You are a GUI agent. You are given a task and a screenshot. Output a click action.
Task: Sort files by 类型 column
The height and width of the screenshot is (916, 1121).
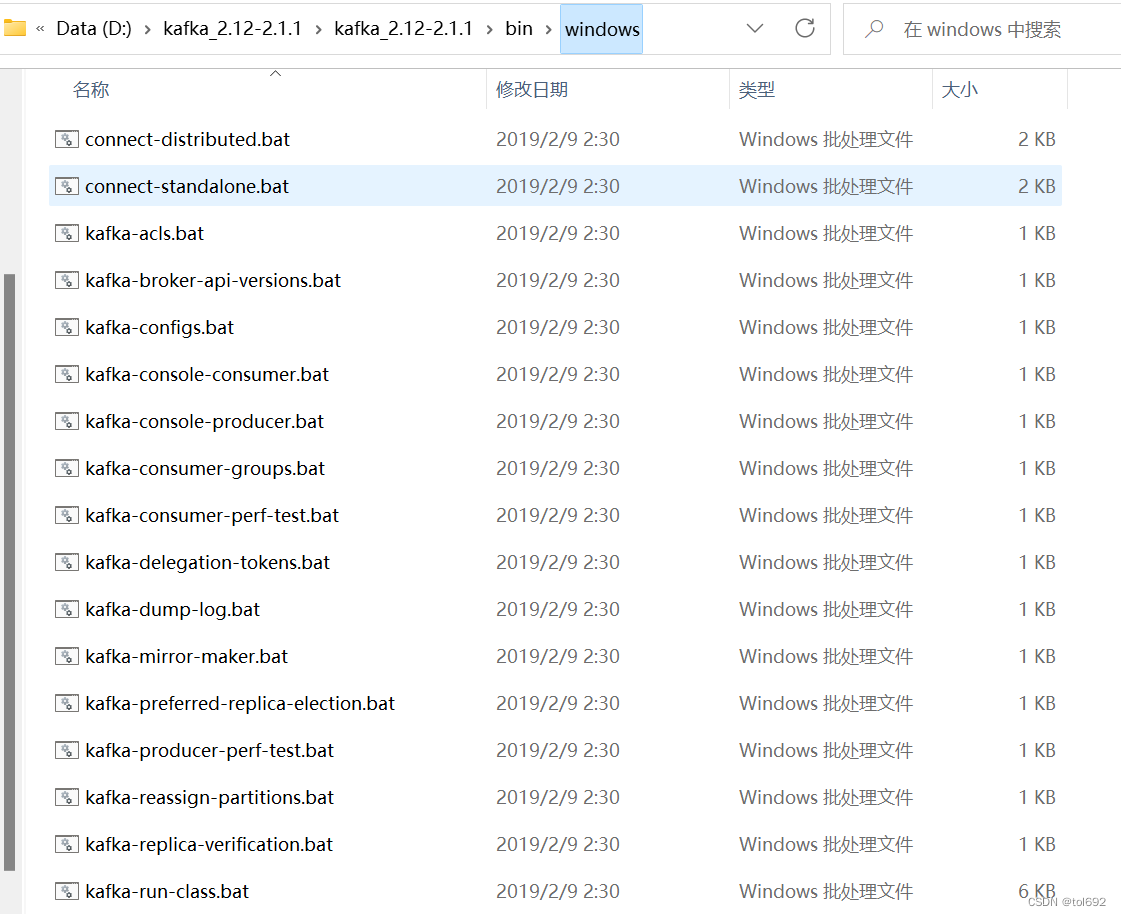pyautogui.click(x=756, y=90)
